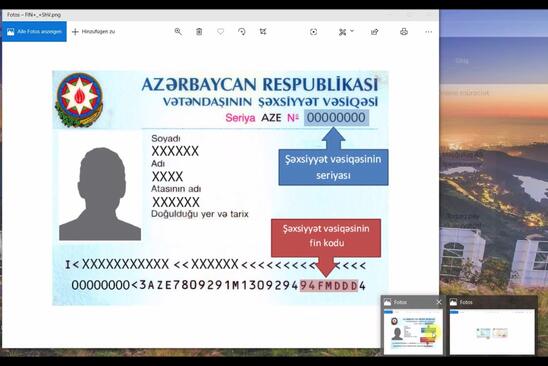Viewport: 548px width, 366px height.
Task: Print the image with printer icon
Action: 404,32
